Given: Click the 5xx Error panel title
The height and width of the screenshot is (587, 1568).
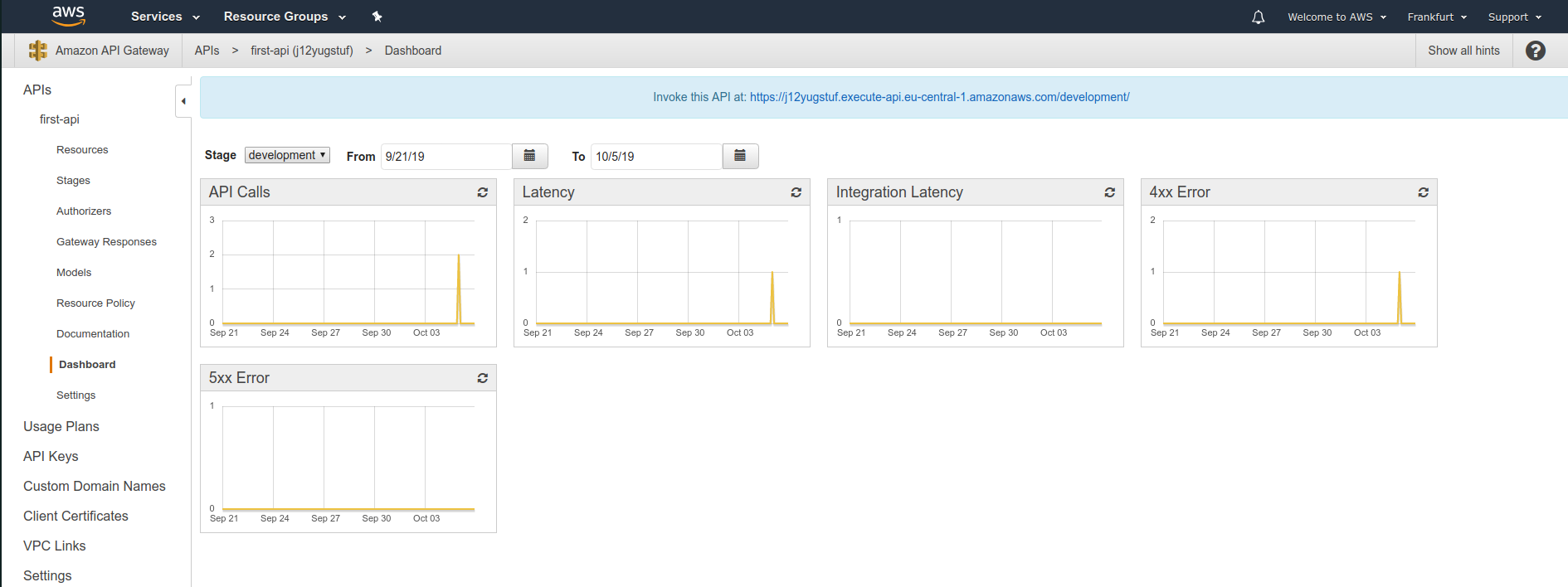Looking at the screenshot, I should (239, 378).
